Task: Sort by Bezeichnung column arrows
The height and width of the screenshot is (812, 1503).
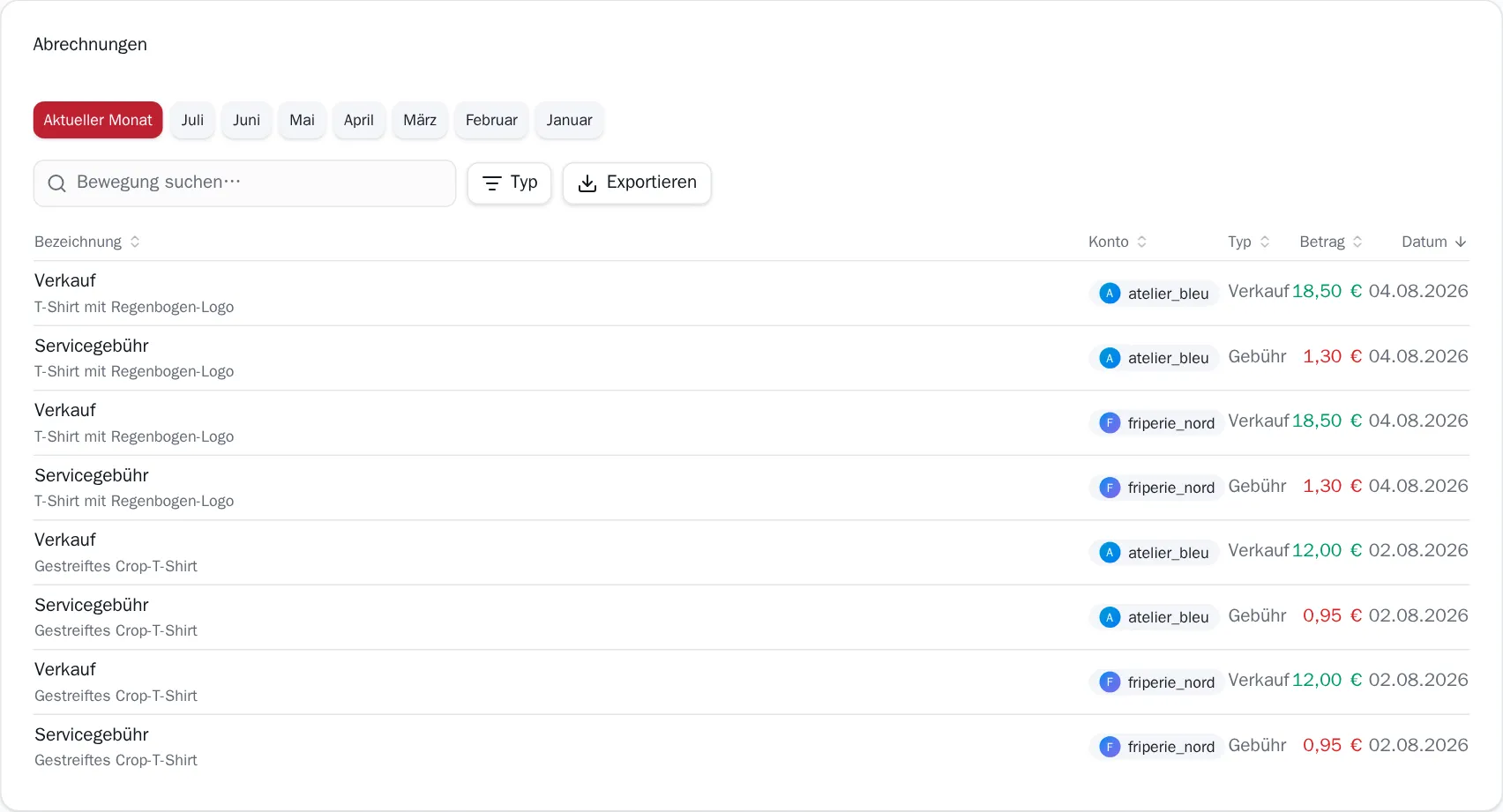Action: (x=135, y=242)
